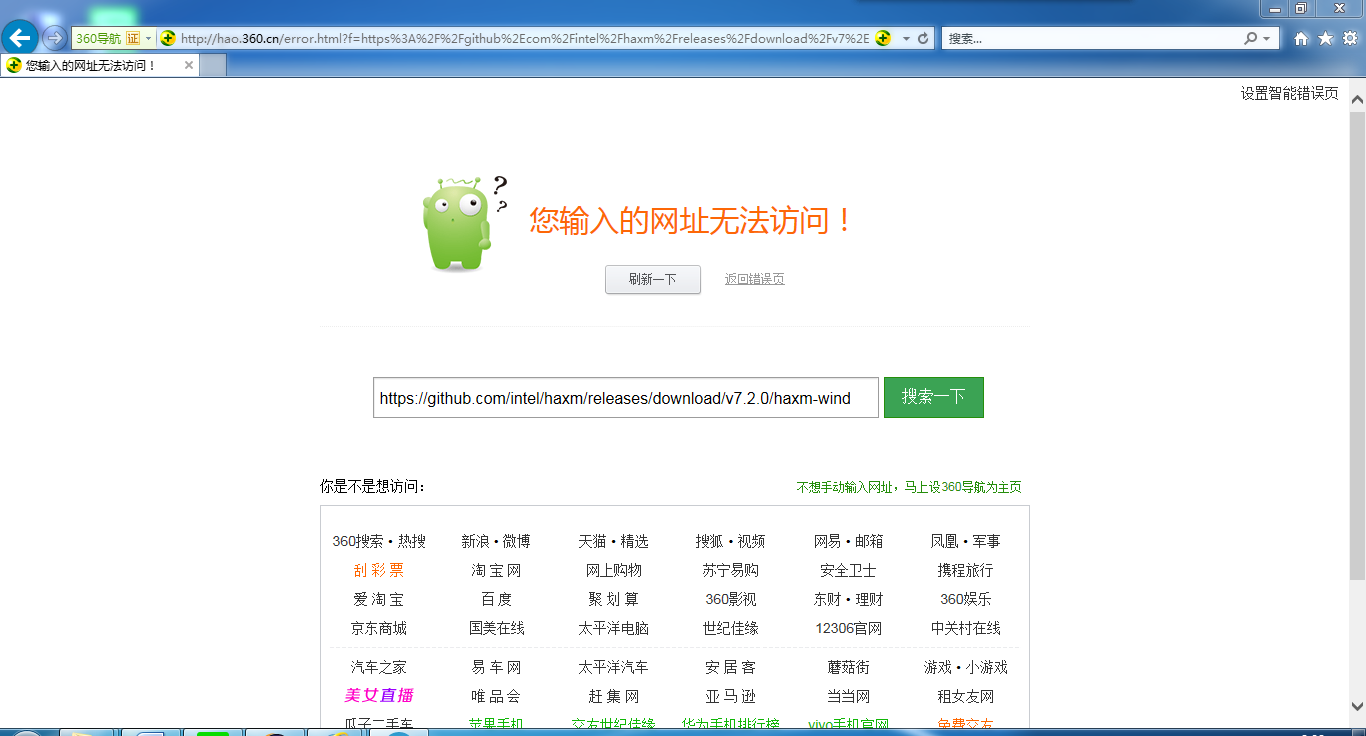Open the 中关村在线 link
The height and width of the screenshot is (736, 1366).
click(965, 628)
